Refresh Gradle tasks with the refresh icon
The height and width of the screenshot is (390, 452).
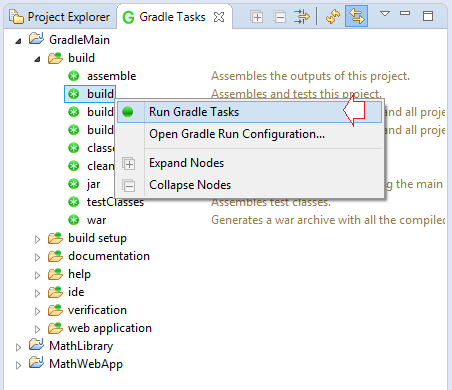coord(333,16)
